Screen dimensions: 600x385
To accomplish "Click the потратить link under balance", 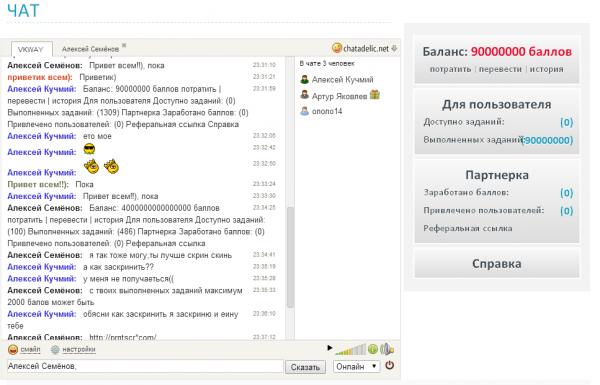I will click(x=450, y=69).
